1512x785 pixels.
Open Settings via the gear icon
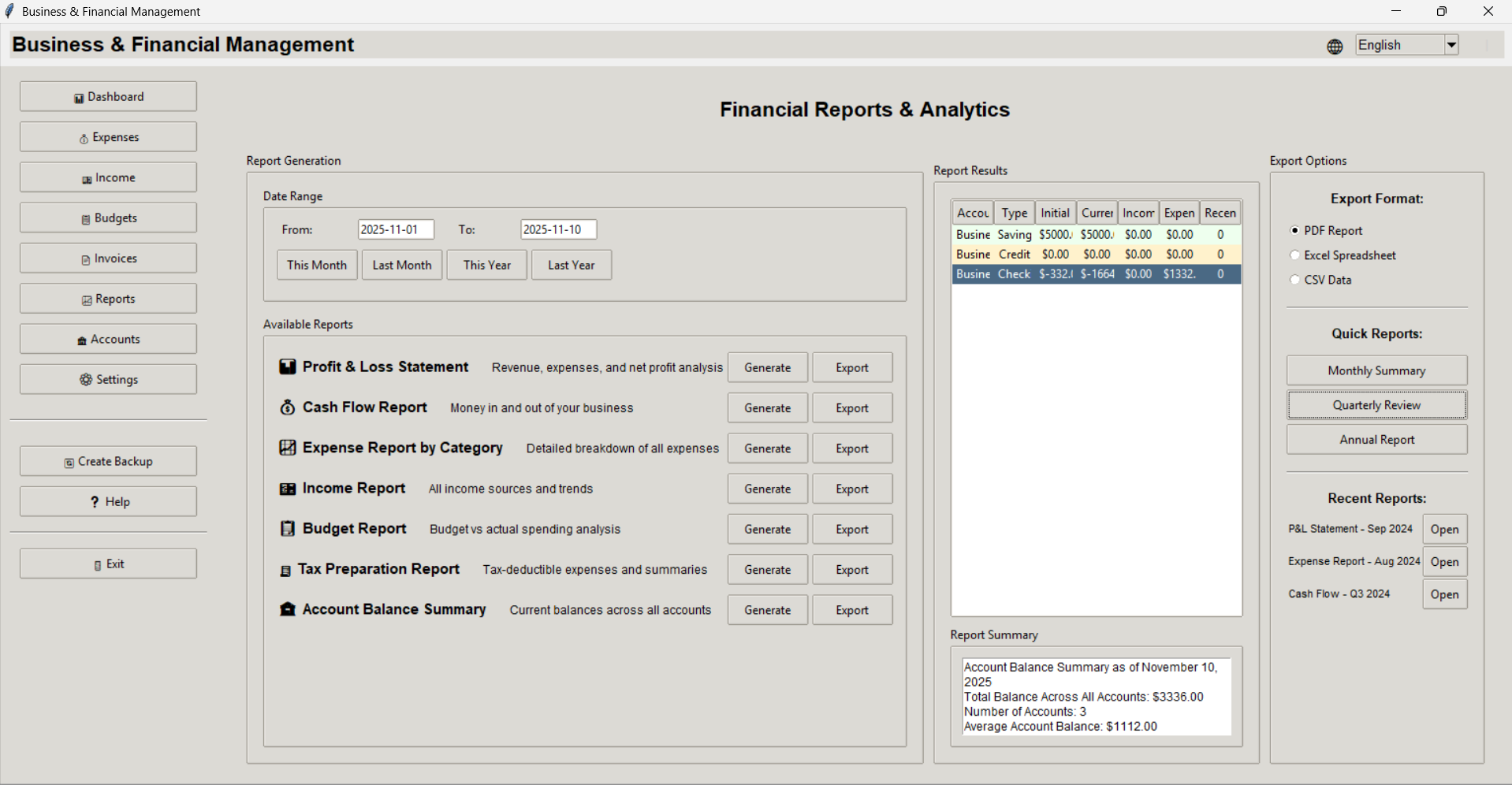[x=86, y=379]
